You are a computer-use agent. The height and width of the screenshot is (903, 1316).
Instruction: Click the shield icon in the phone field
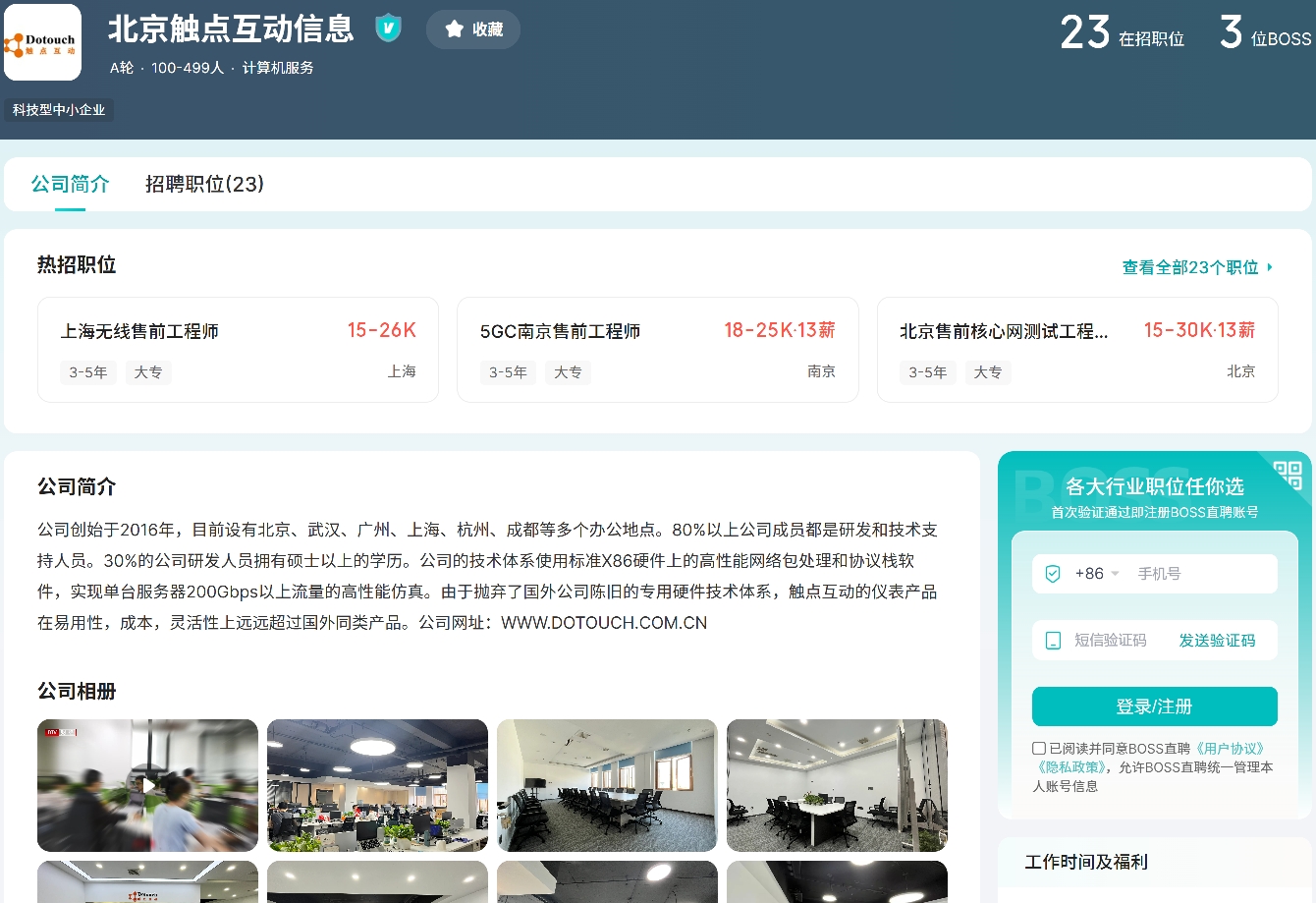pos(1053,574)
